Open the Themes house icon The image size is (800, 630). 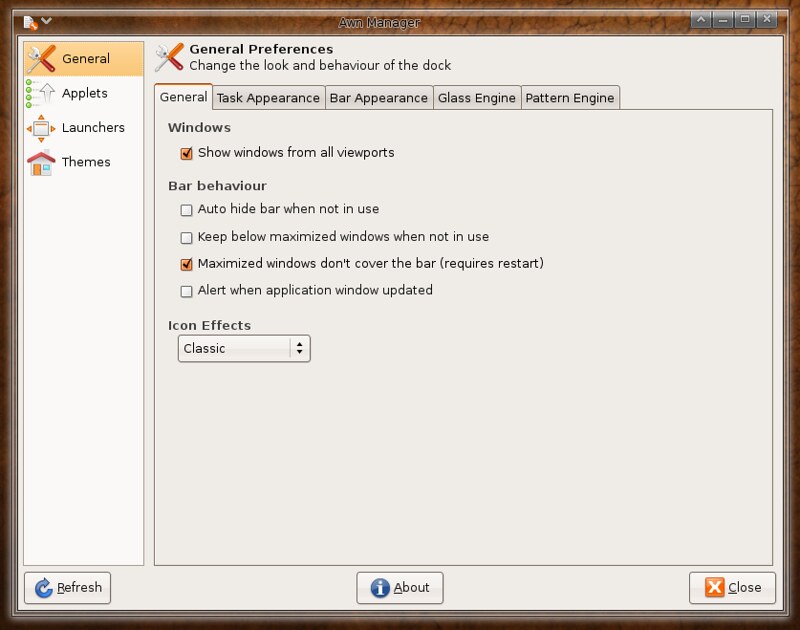[41, 162]
